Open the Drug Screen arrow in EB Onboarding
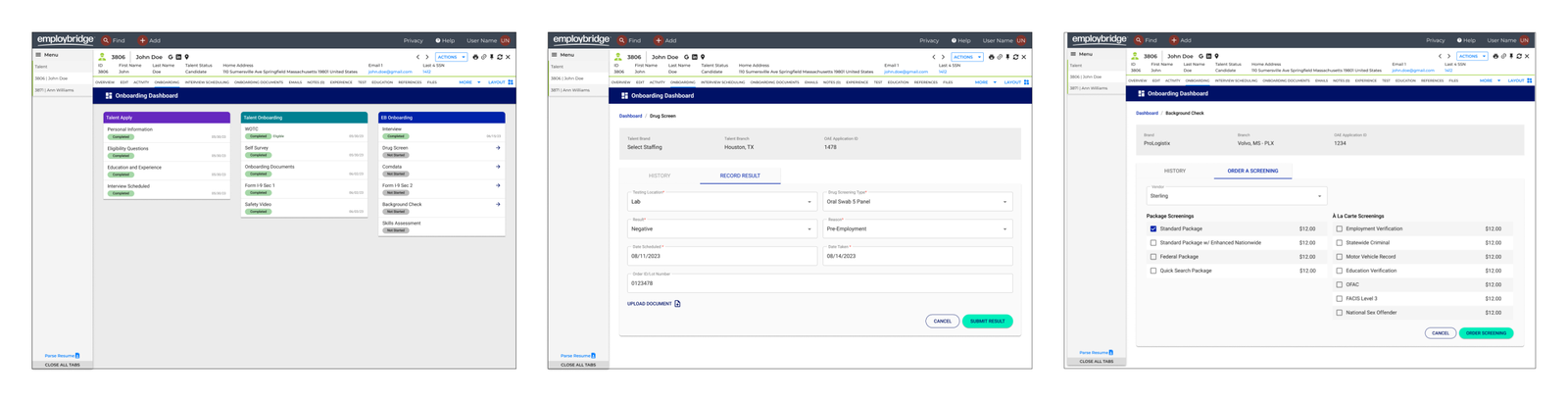 [498, 148]
